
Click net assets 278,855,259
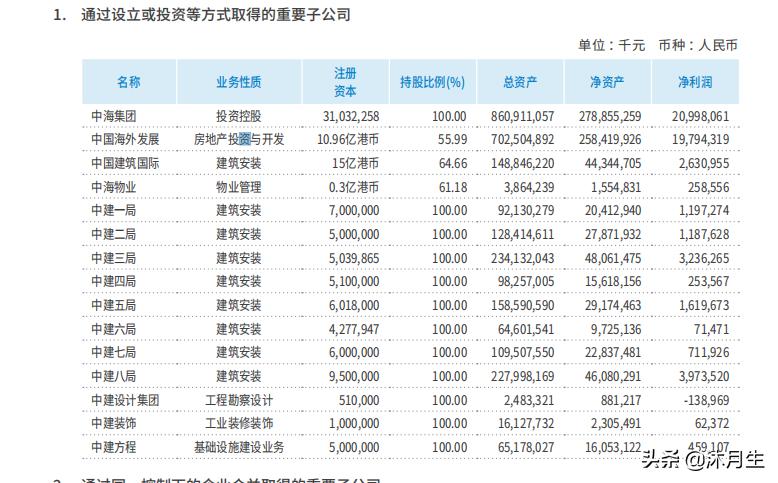pos(610,116)
